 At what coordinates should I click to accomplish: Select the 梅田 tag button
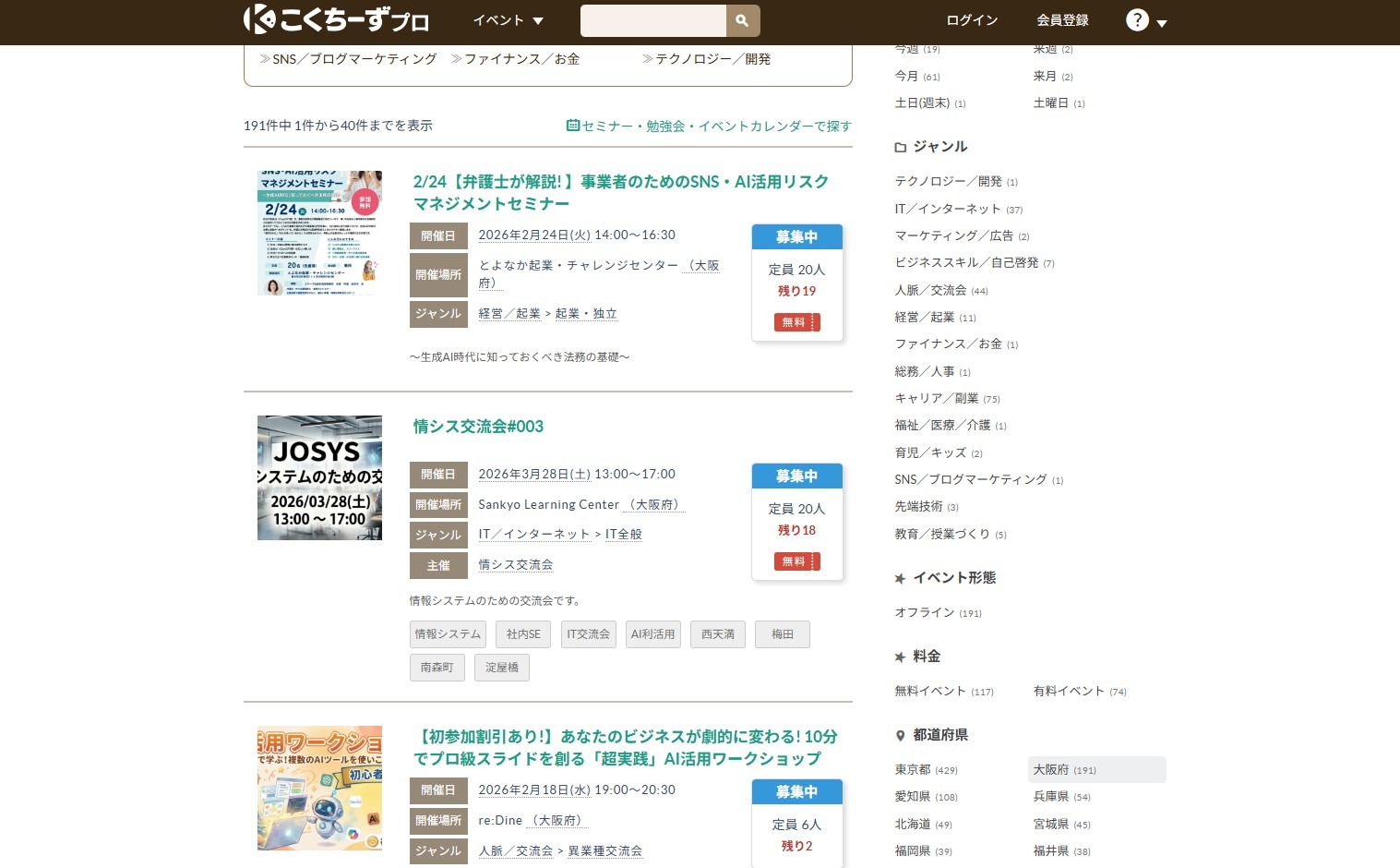pyautogui.click(x=782, y=634)
